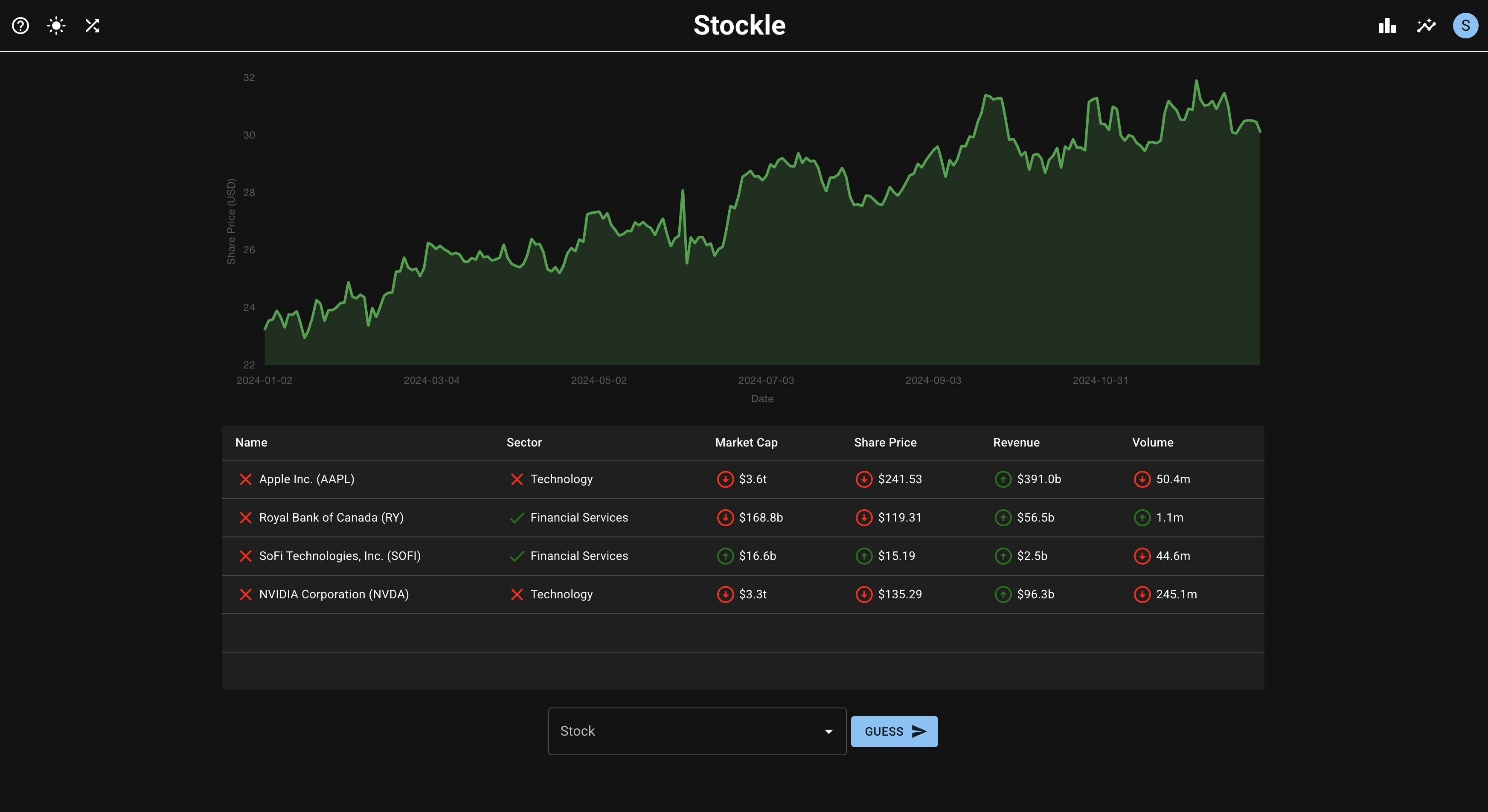The width and height of the screenshot is (1488, 812).
Task: Click the sector X icon in NVIDIA row
Action: tap(517, 594)
